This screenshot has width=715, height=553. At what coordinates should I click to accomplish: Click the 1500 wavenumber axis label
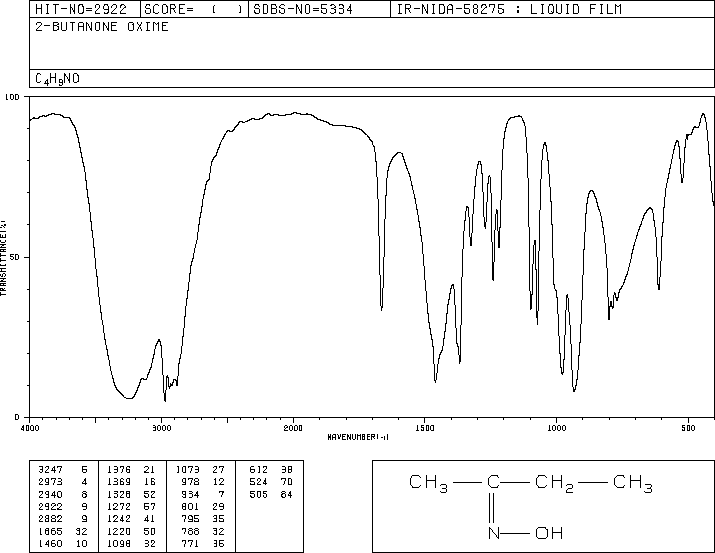coord(425,428)
